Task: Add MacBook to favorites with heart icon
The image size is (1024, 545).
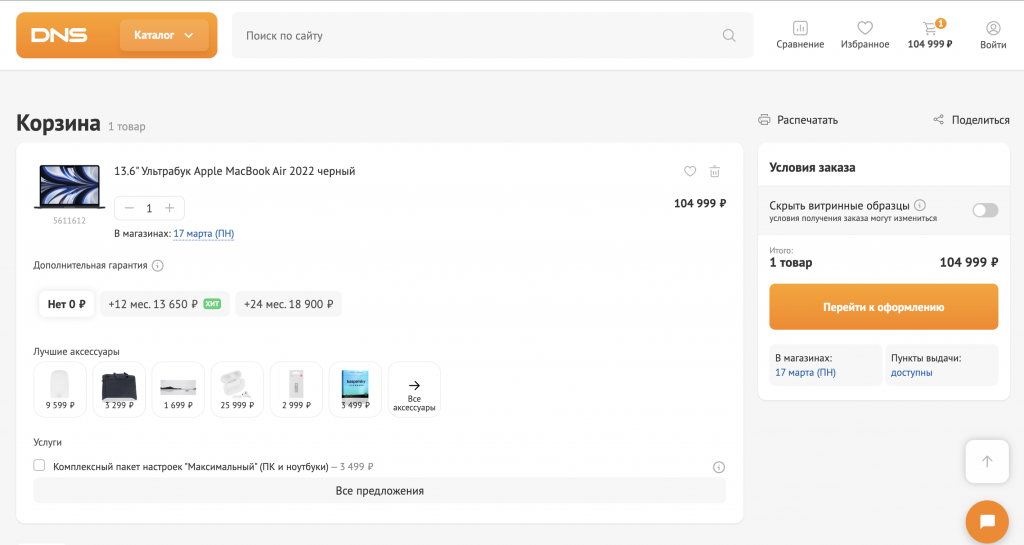Action: [690, 171]
